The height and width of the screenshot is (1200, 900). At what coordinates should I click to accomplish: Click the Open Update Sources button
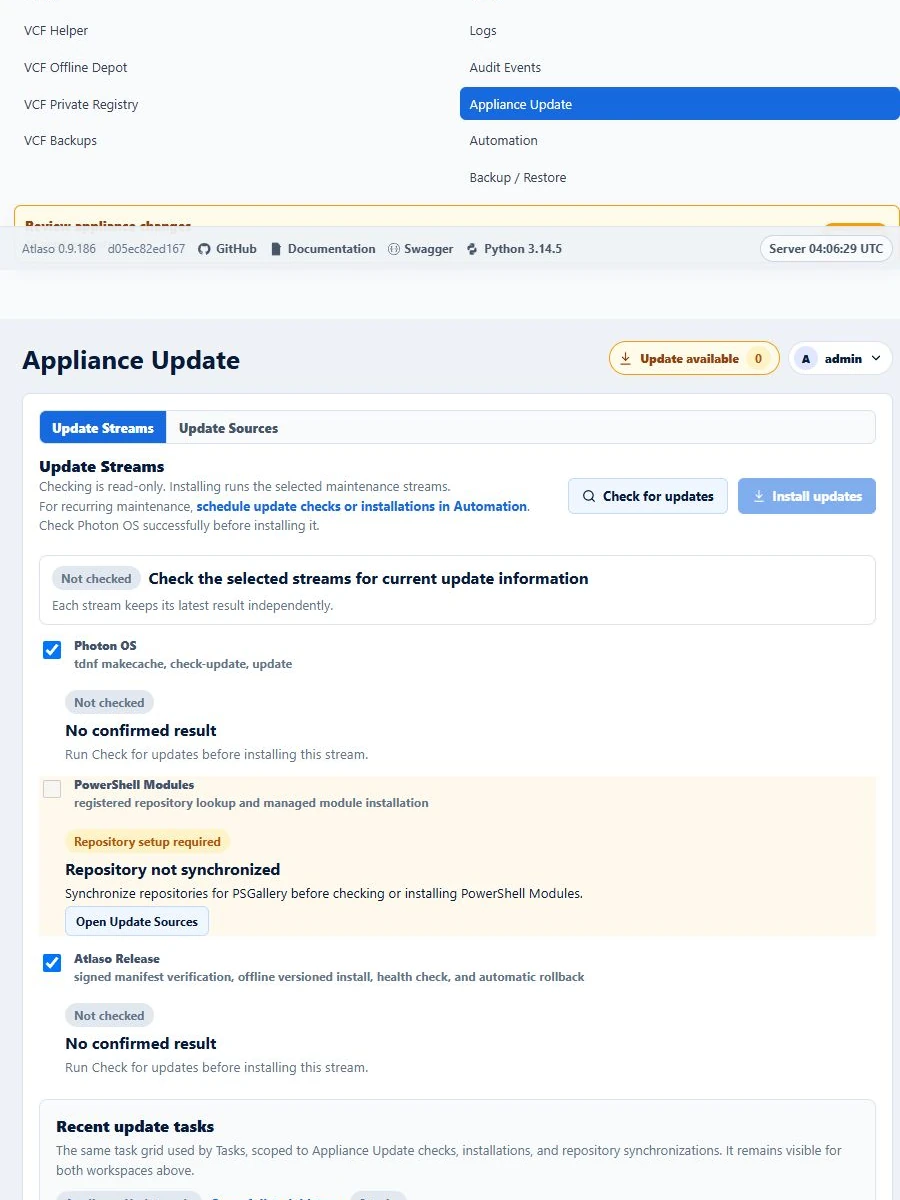137,922
